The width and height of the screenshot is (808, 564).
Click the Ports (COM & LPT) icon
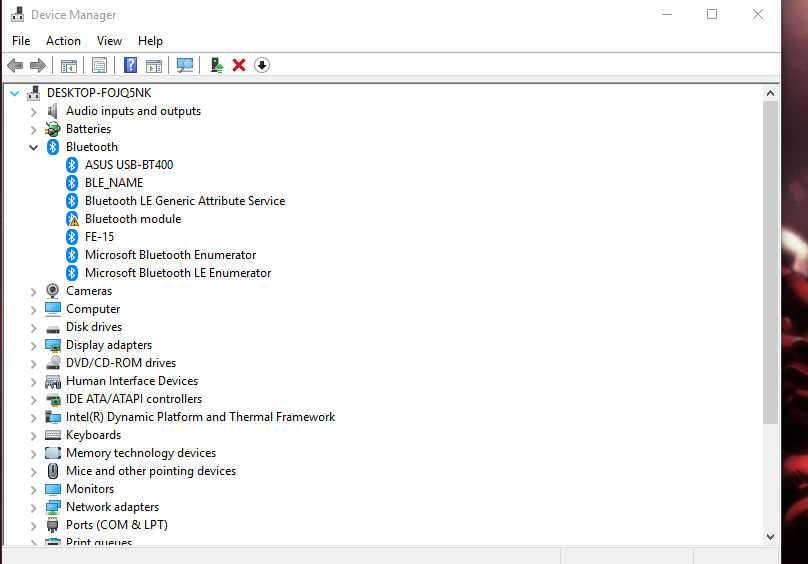tap(53, 525)
